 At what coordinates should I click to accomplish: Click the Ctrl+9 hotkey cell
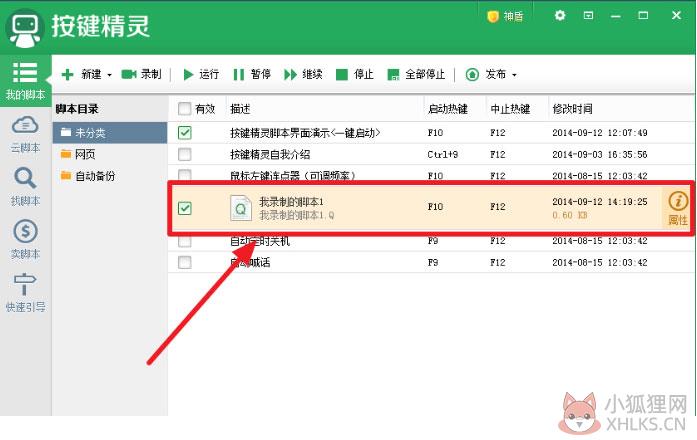click(442, 154)
